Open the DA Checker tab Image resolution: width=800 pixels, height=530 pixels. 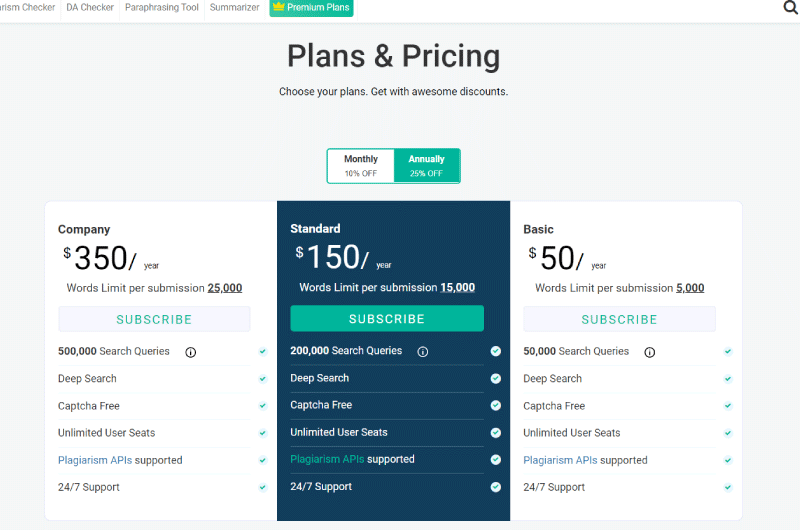point(90,7)
